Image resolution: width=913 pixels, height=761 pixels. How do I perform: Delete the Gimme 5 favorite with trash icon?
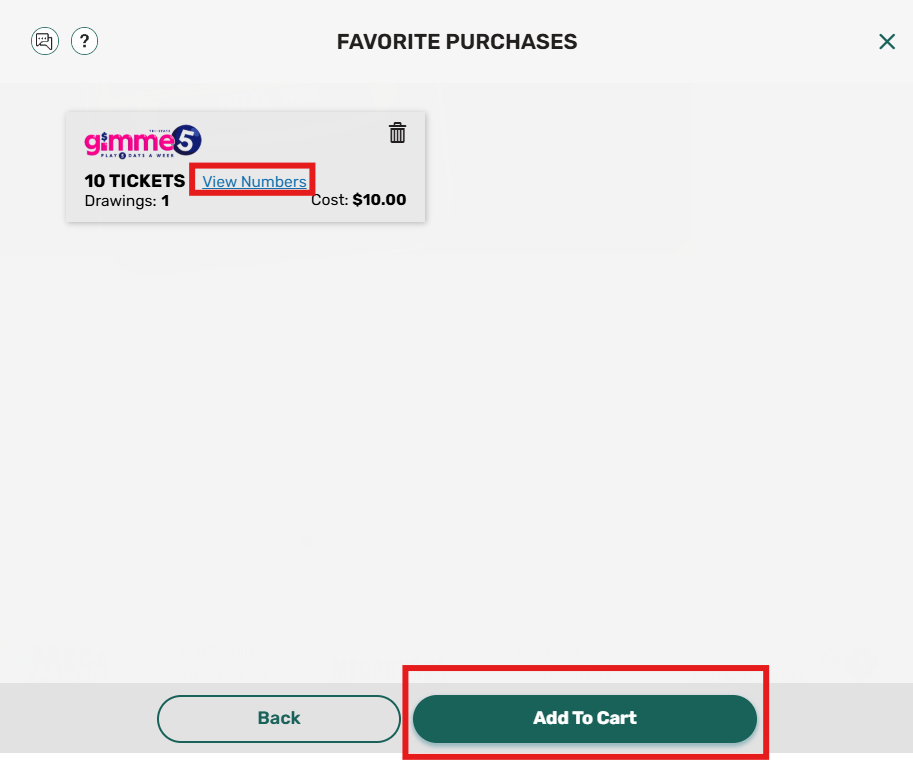click(397, 132)
